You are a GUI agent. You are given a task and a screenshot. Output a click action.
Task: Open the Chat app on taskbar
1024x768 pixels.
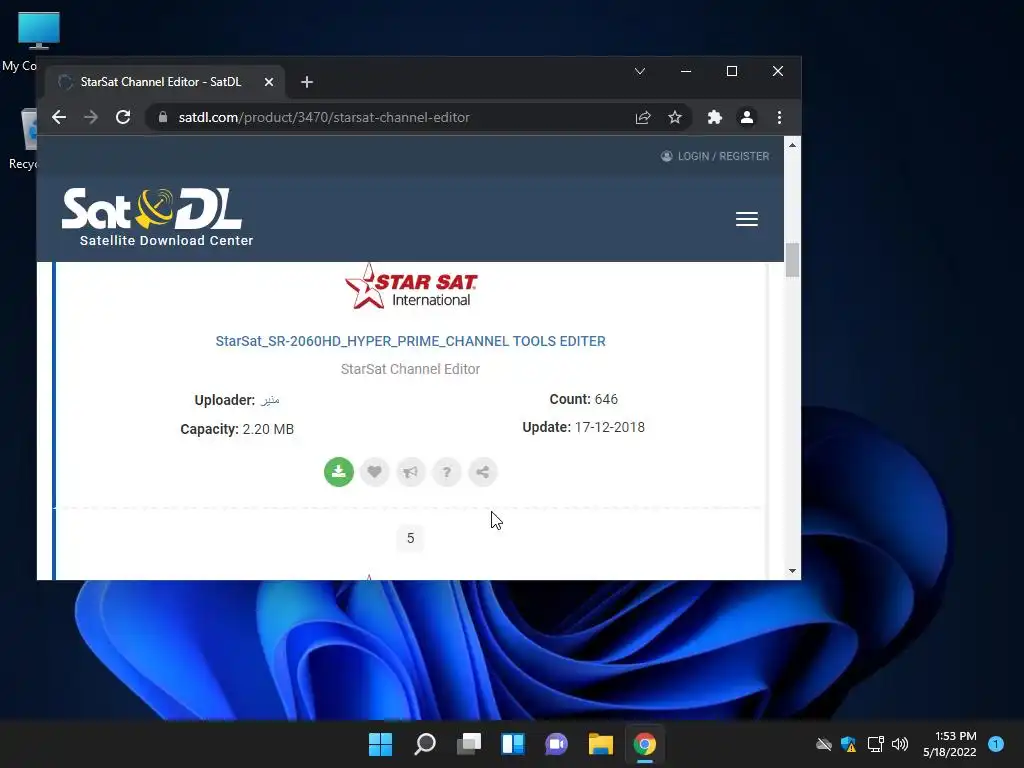(556, 744)
